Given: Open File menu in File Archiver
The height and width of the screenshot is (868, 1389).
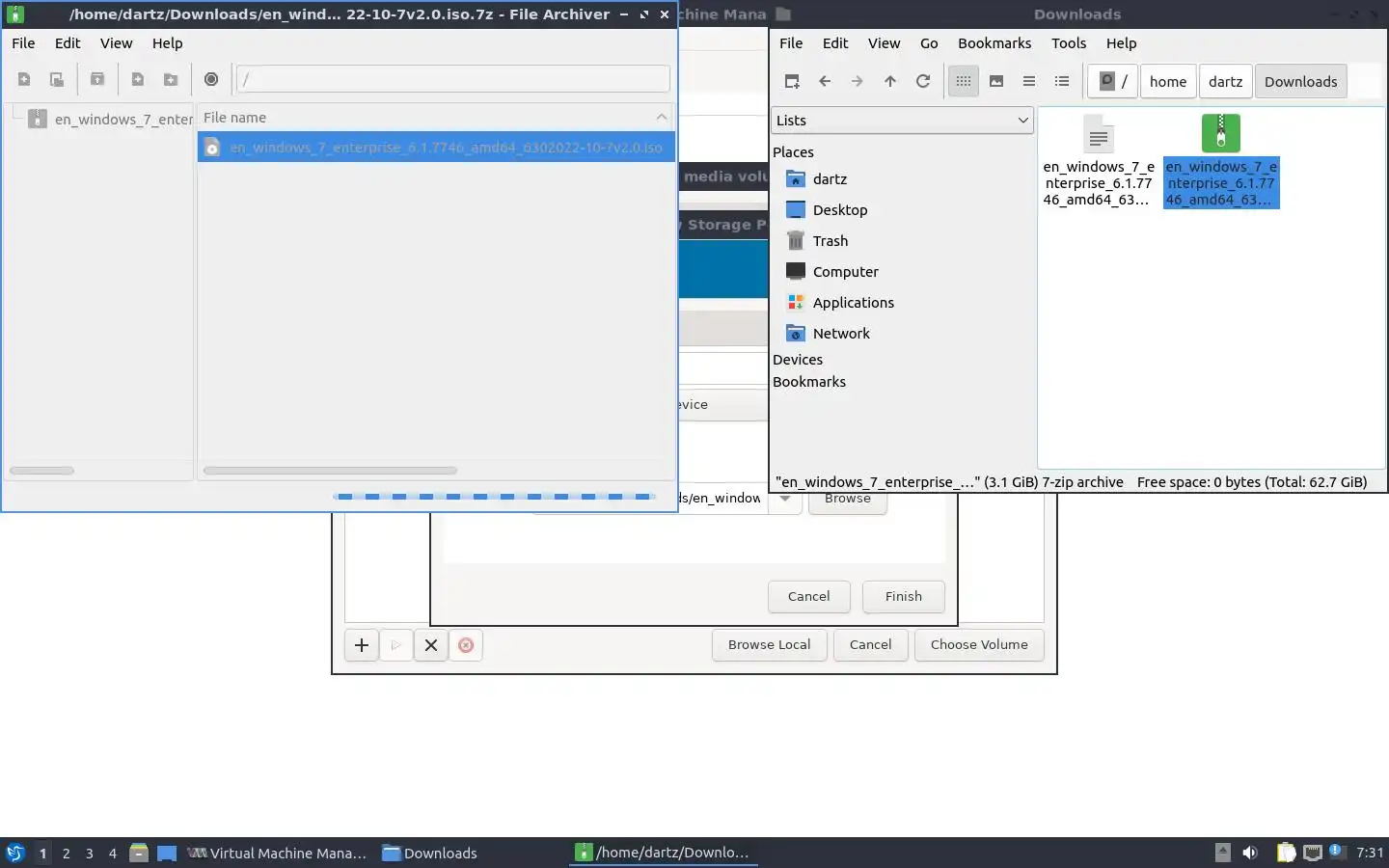Looking at the screenshot, I should 23,43.
